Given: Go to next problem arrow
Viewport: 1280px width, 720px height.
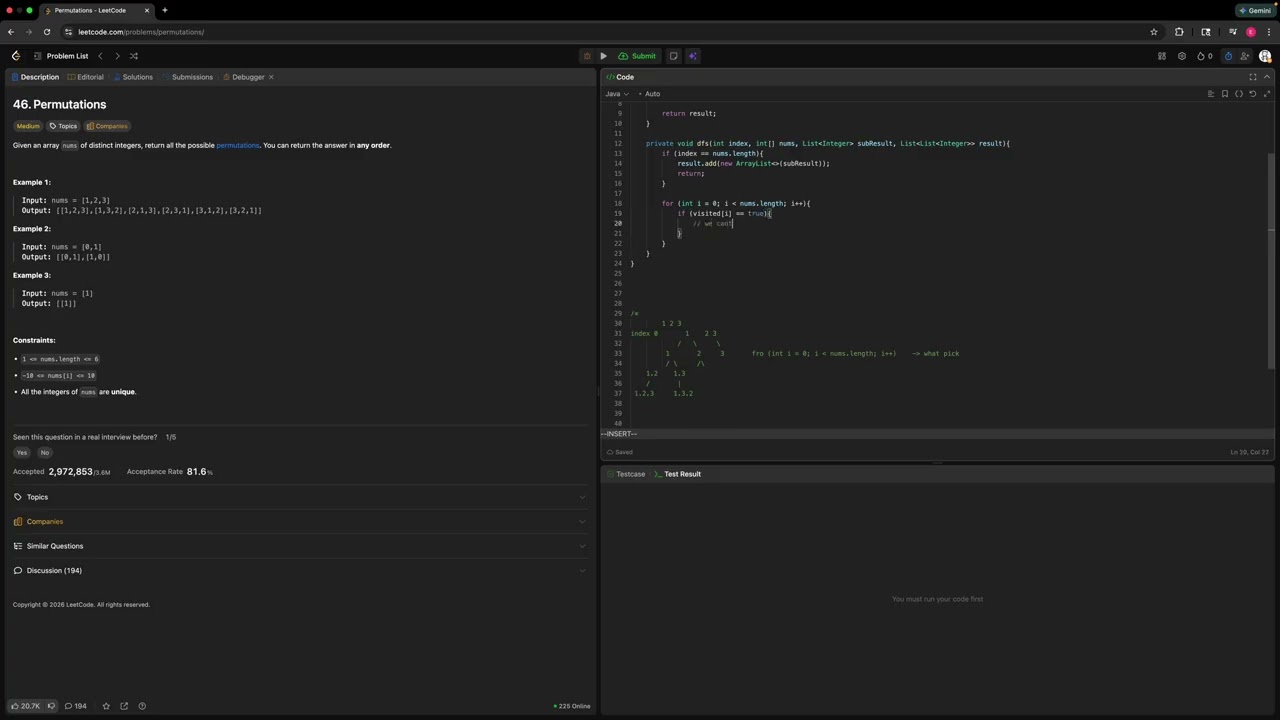Looking at the screenshot, I should (117, 56).
